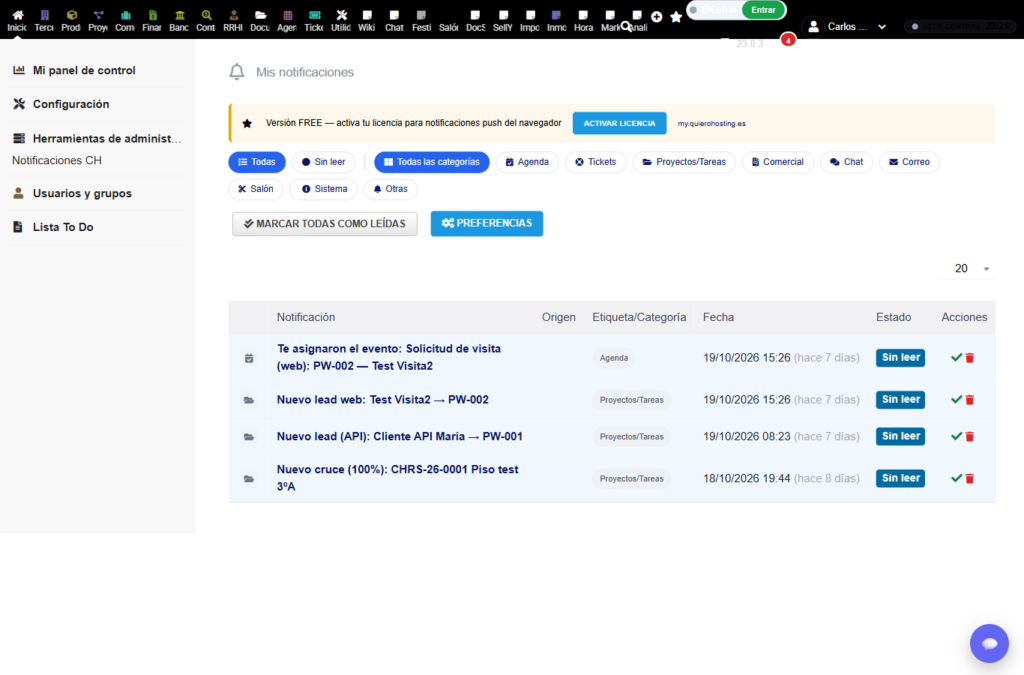Filter notifications by Proyectos/Tareas category
Screen dimensions: 1024x675
tap(684, 162)
